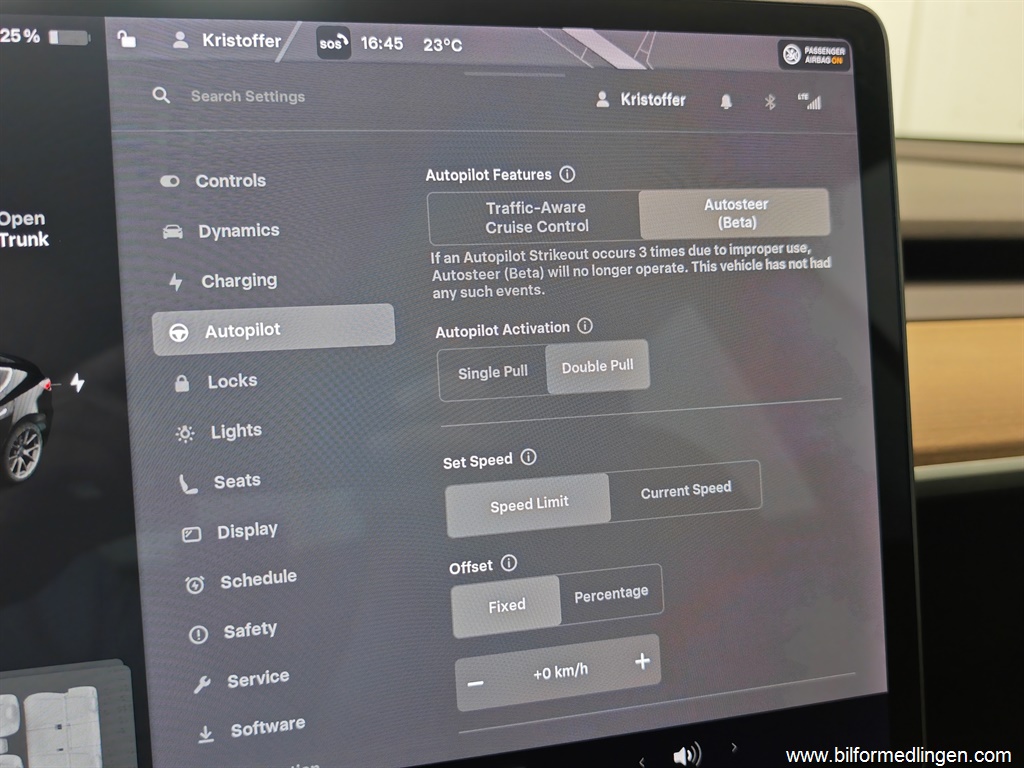Image resolution: width=1024 pixels, height=768 pixels.
Task: Go to Software settings
Action: (251, 729)
